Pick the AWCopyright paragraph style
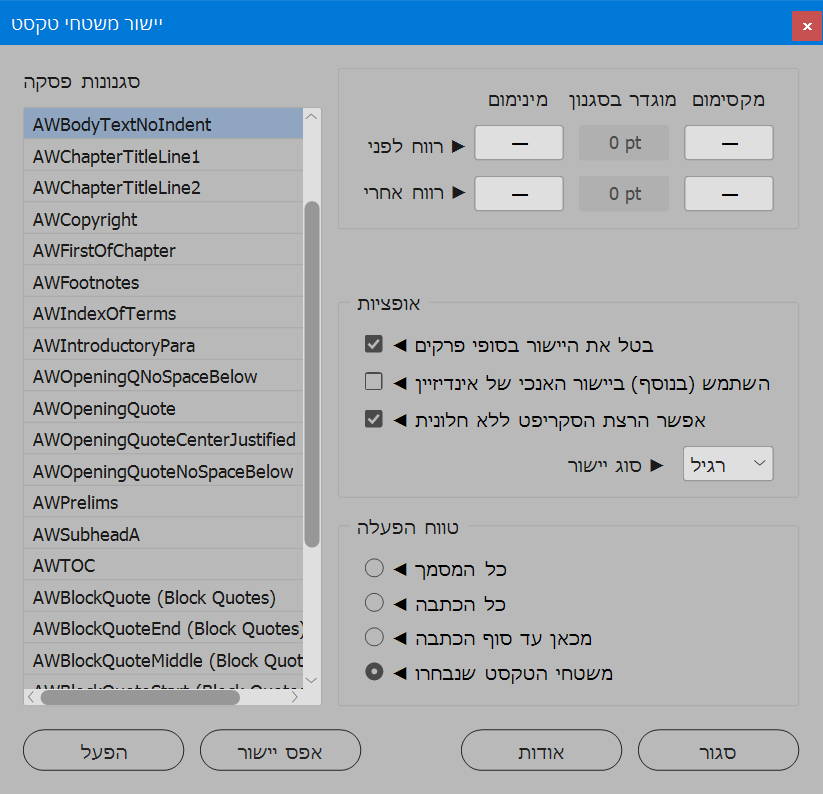 pyautogui.click(x=163, y=219)
